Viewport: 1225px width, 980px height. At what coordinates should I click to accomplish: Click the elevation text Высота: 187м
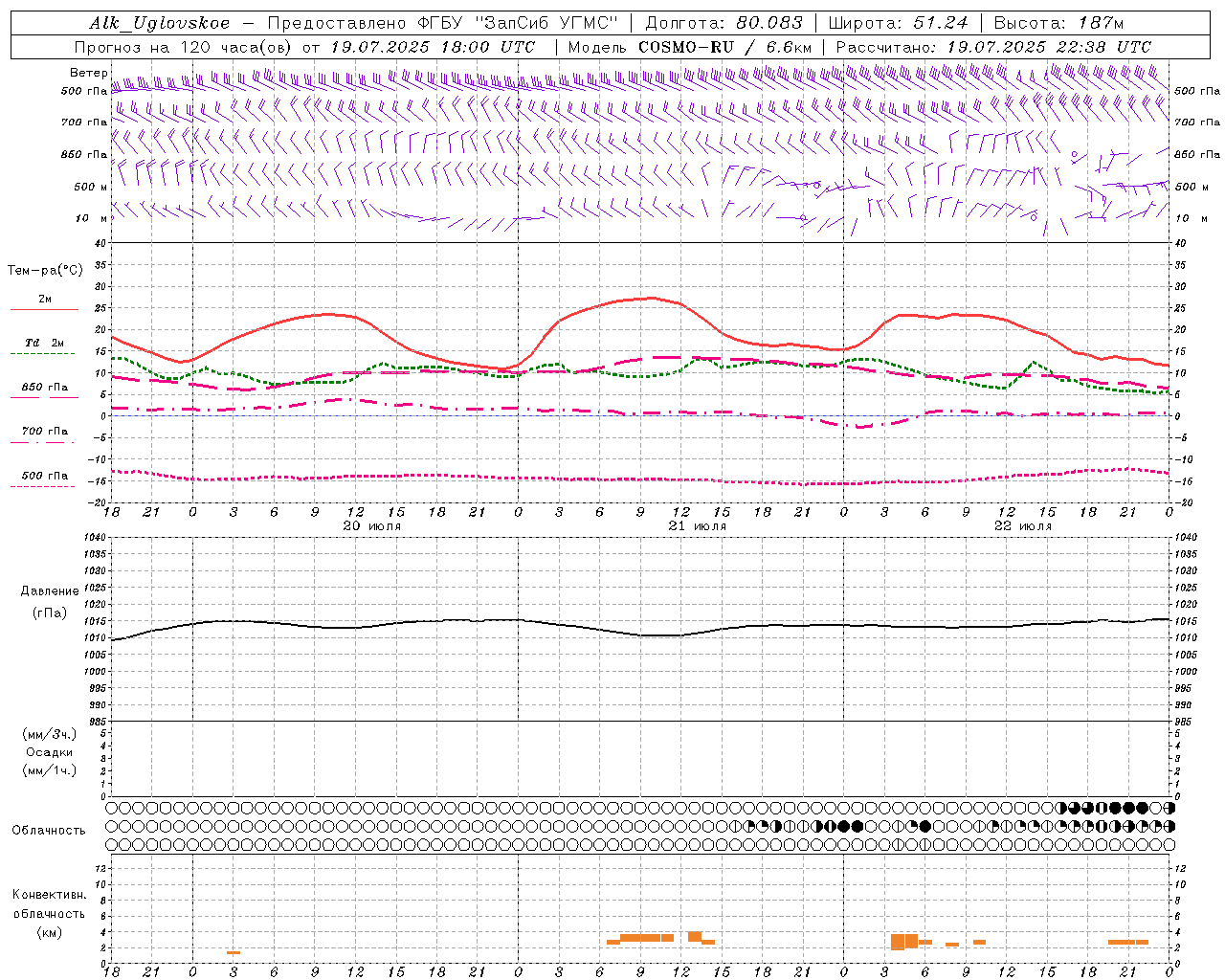1059,23
